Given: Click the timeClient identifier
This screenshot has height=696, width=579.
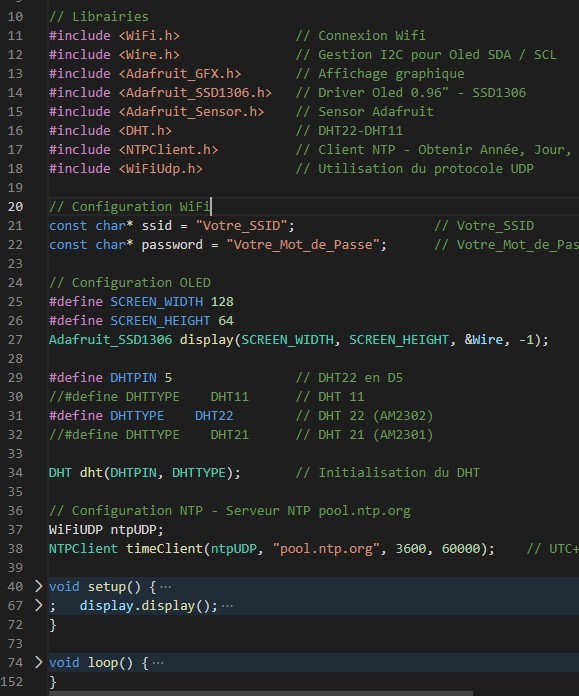Looking at the screenshot, I should coord(164,549).
